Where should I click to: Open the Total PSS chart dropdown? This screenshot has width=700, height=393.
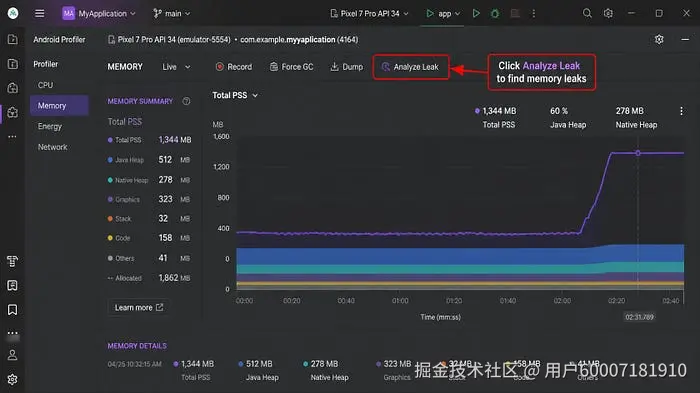235,95
